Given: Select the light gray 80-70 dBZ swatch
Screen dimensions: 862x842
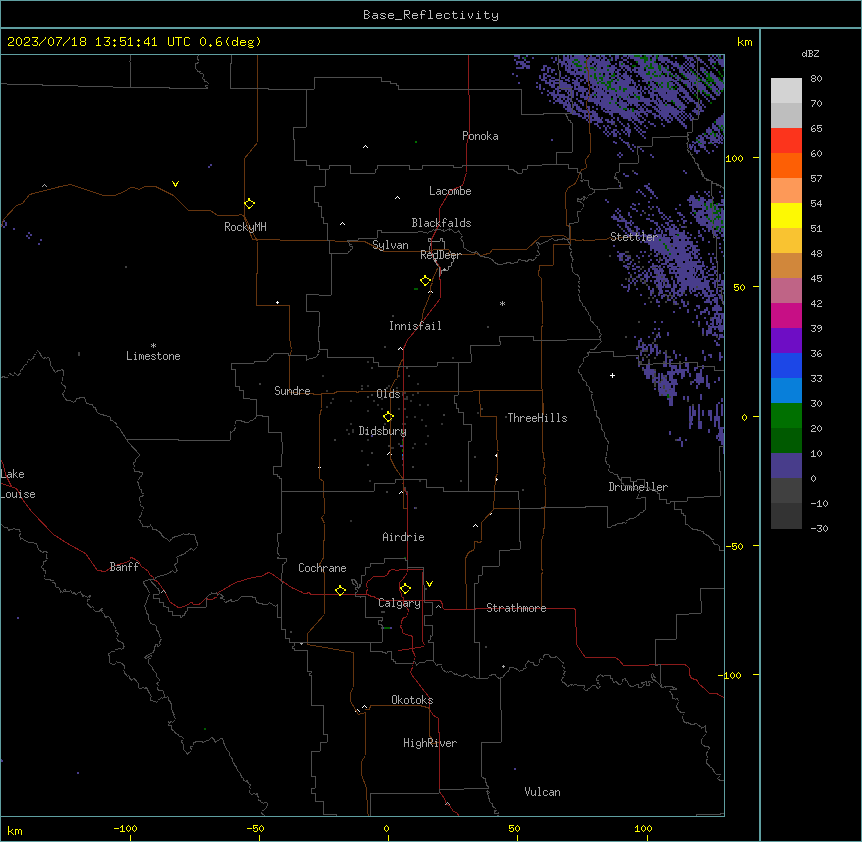Looking at the screenshot, I should point(786,91).
